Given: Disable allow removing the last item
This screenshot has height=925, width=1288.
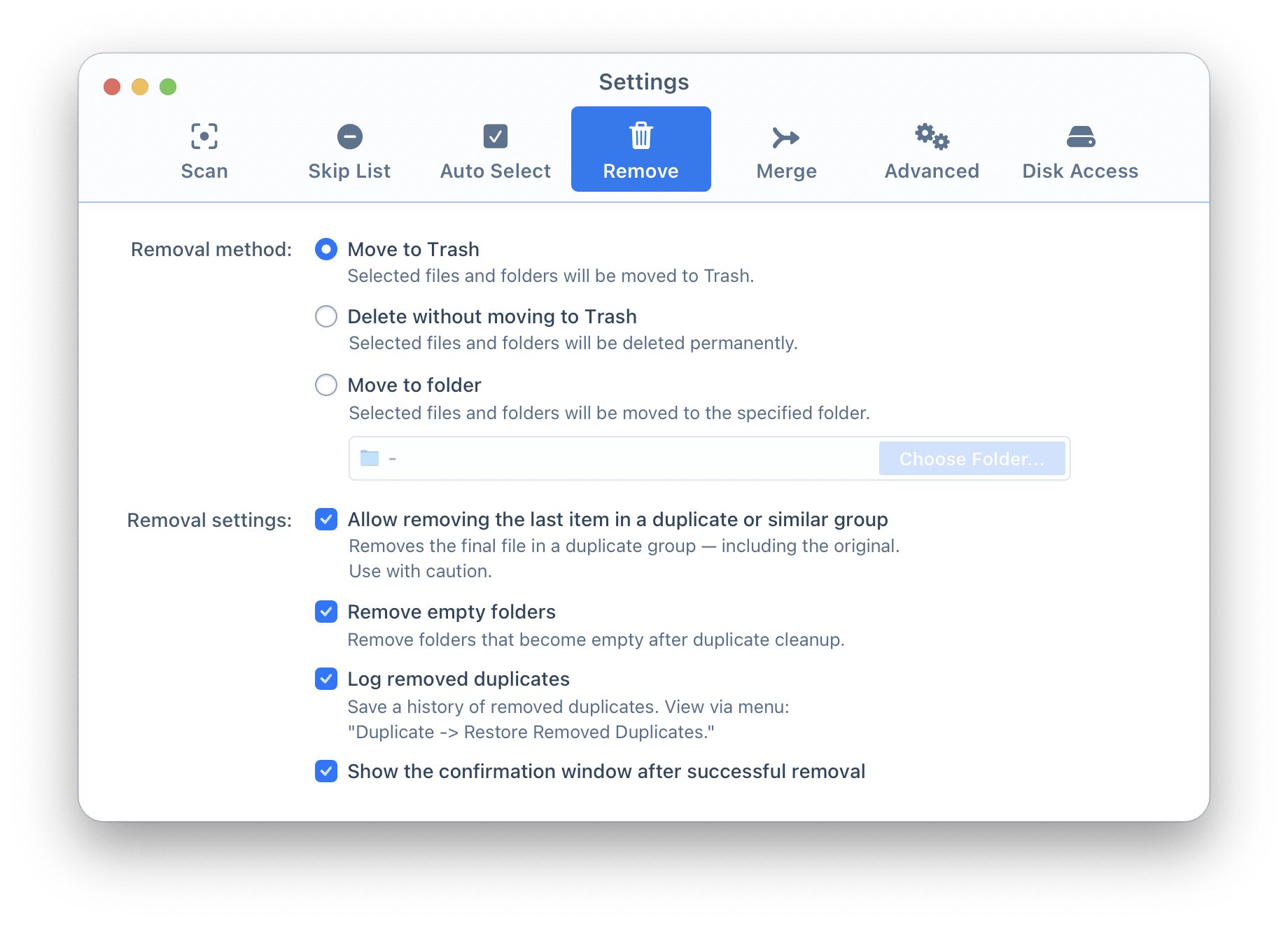Looking at the screenshot, I should [x=326, y=519].
